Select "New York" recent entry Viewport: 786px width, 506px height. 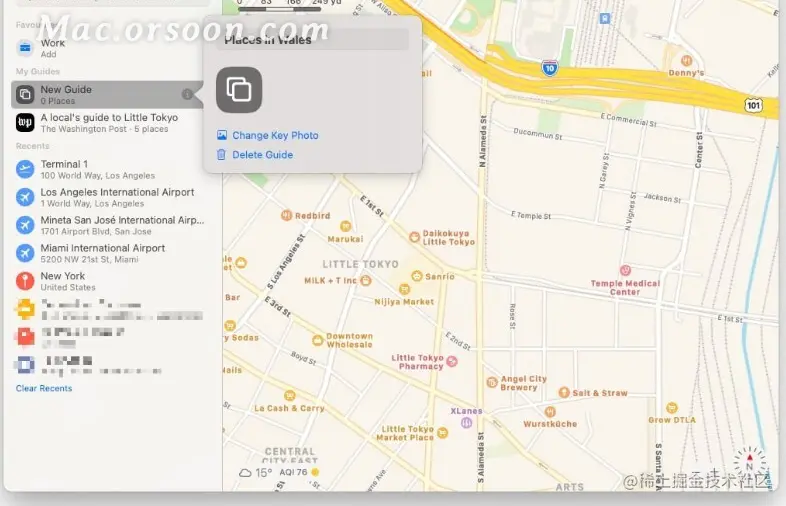pyautogui.click(x=109, y=281)
